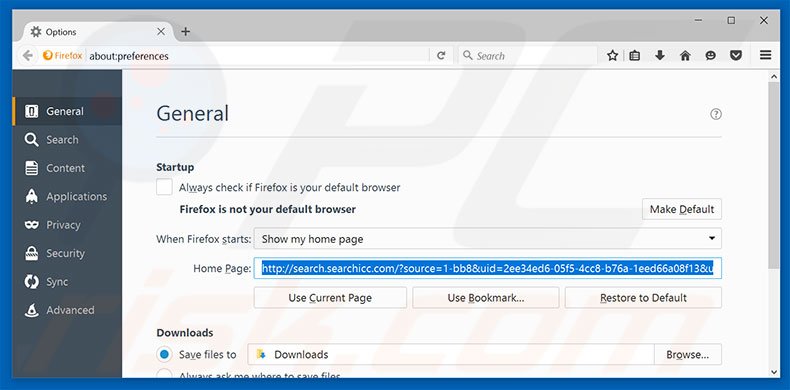The image size is (790, 390).
Task: Click the about:preferences address bar
Action: (257, 55)
